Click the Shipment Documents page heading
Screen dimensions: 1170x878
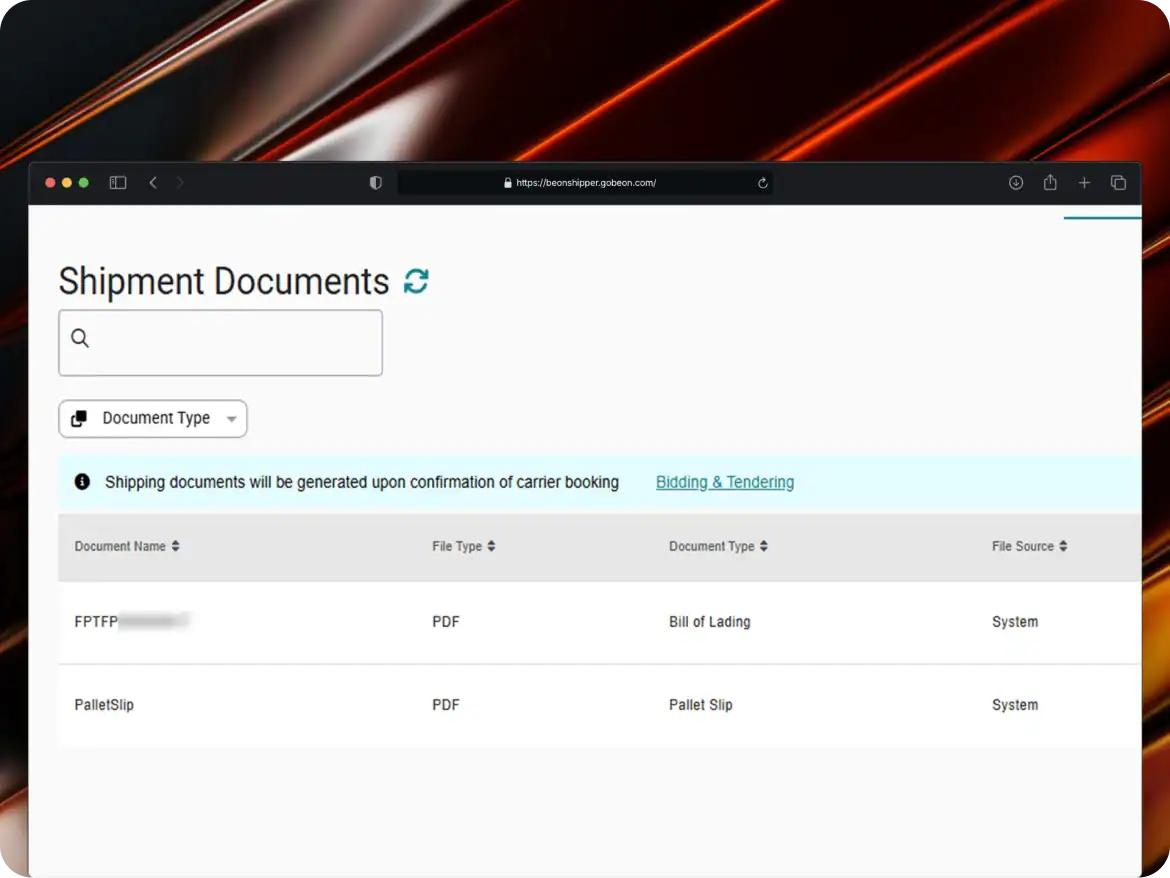coord(224,281)
